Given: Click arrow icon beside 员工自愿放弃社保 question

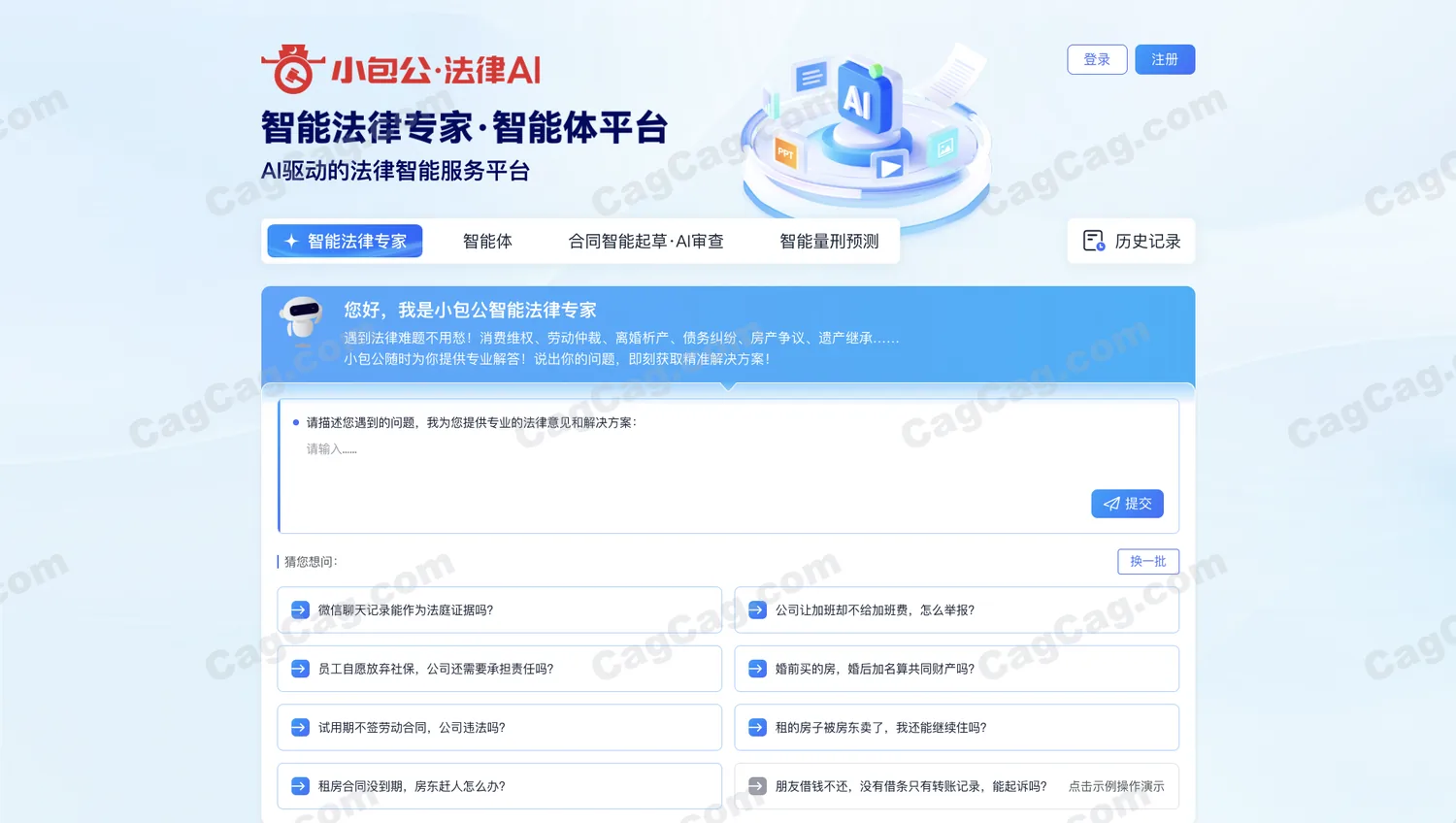Looking at the screenshot, I should [x=300, y=669].
